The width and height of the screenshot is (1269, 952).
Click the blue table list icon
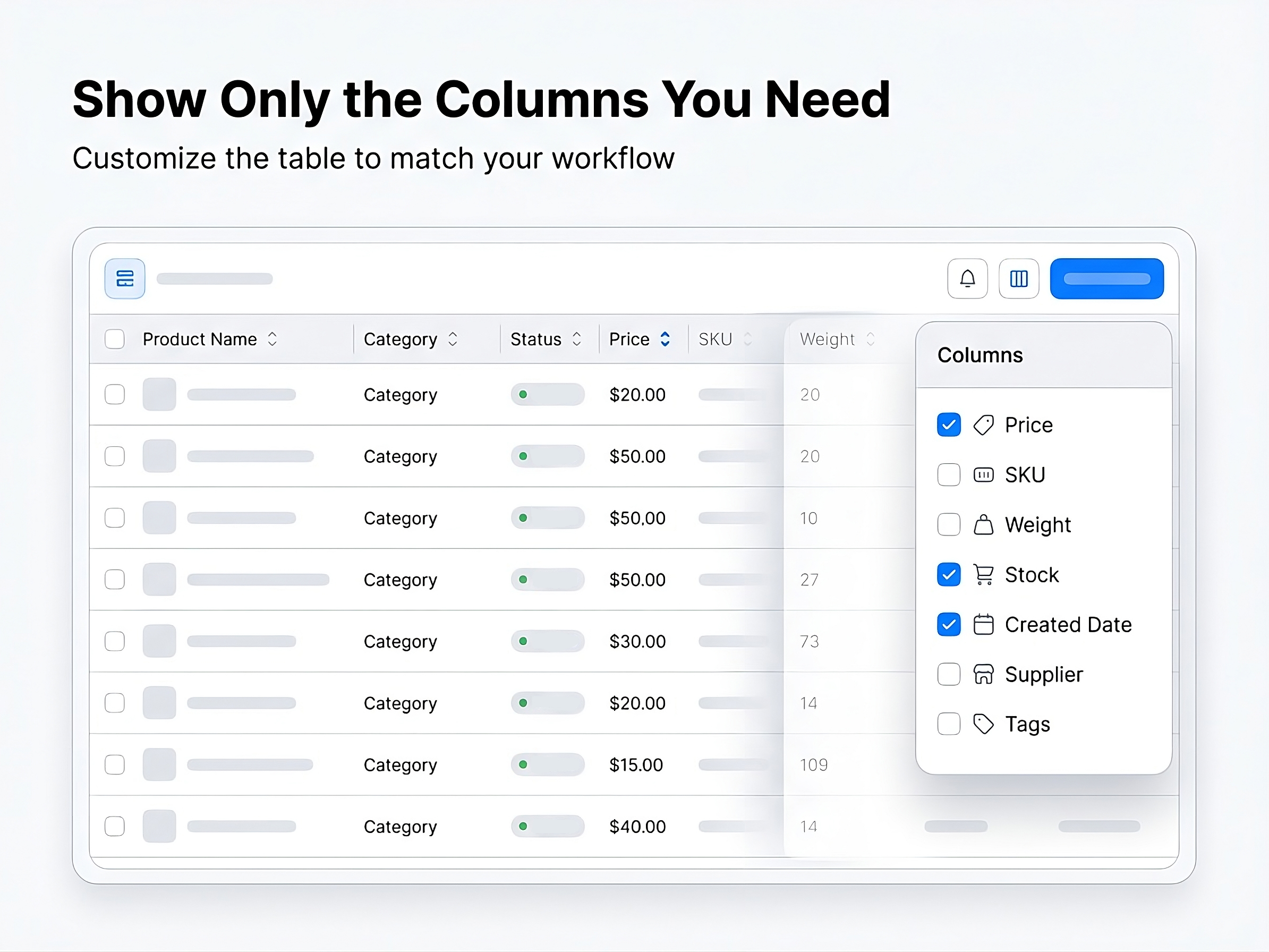(x=124, y=279)
